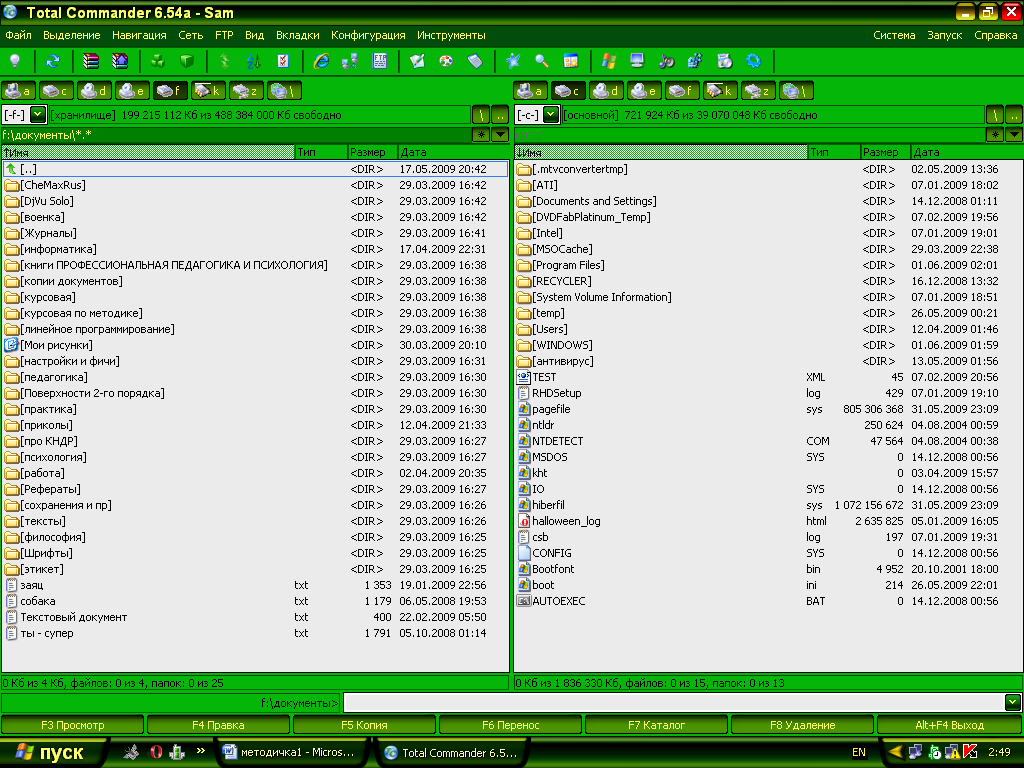
Task: Open the пуск Start button
Action: (x=52, y=752)
